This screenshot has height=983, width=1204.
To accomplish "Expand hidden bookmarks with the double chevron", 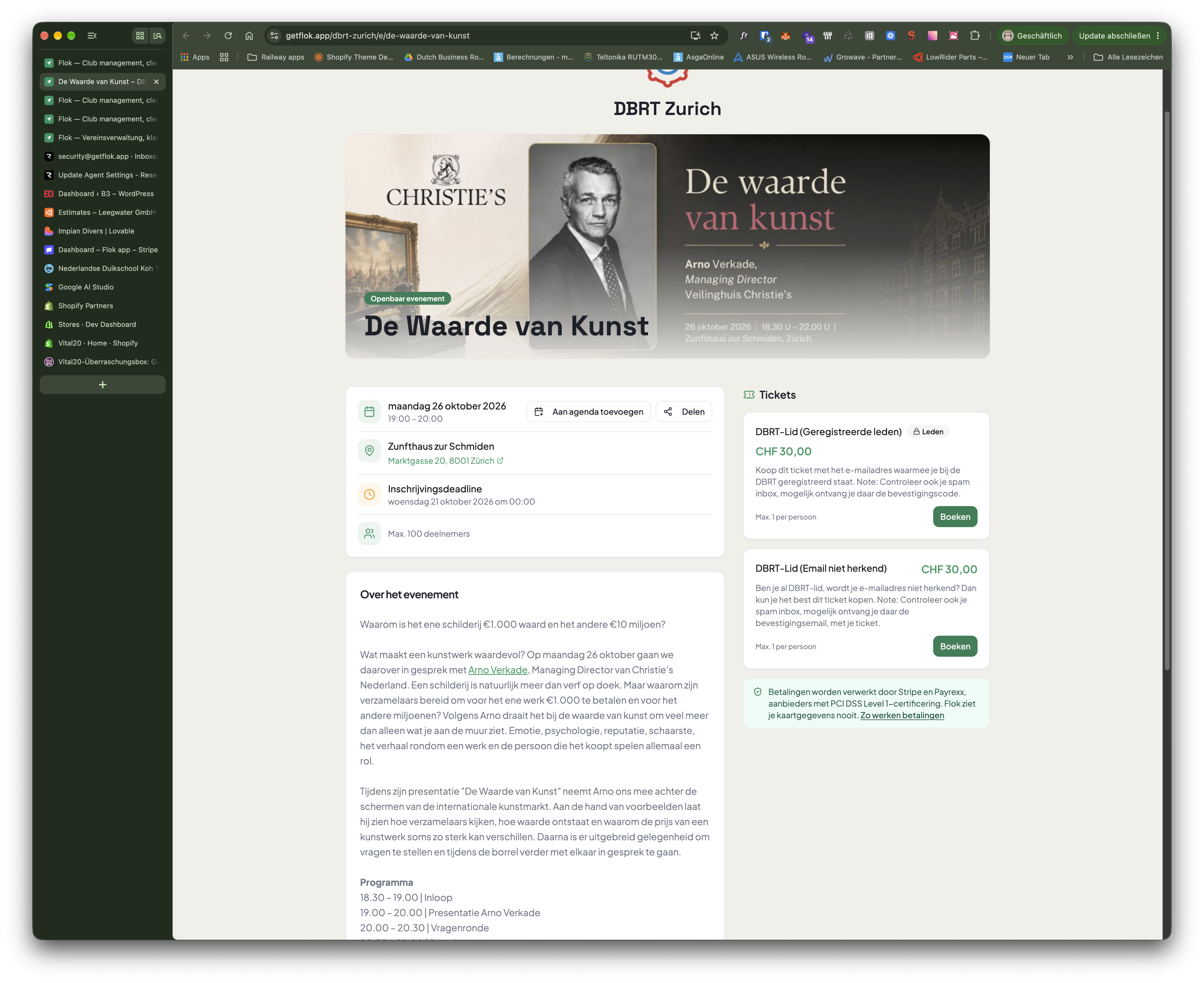I will pos(1070,57).
